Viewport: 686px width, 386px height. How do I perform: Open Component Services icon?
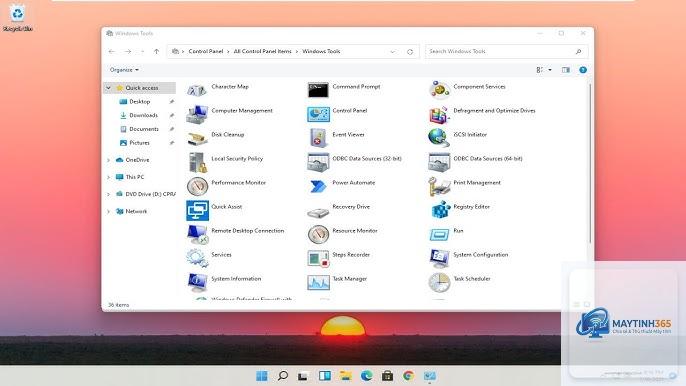pyautogui.click(x=439, y=90)
